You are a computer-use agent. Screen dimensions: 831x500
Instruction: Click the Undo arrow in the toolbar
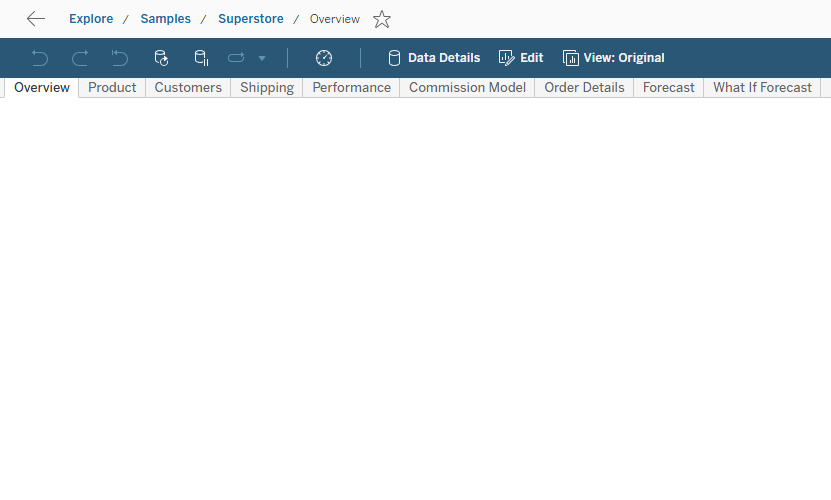[x=40, y=58]
